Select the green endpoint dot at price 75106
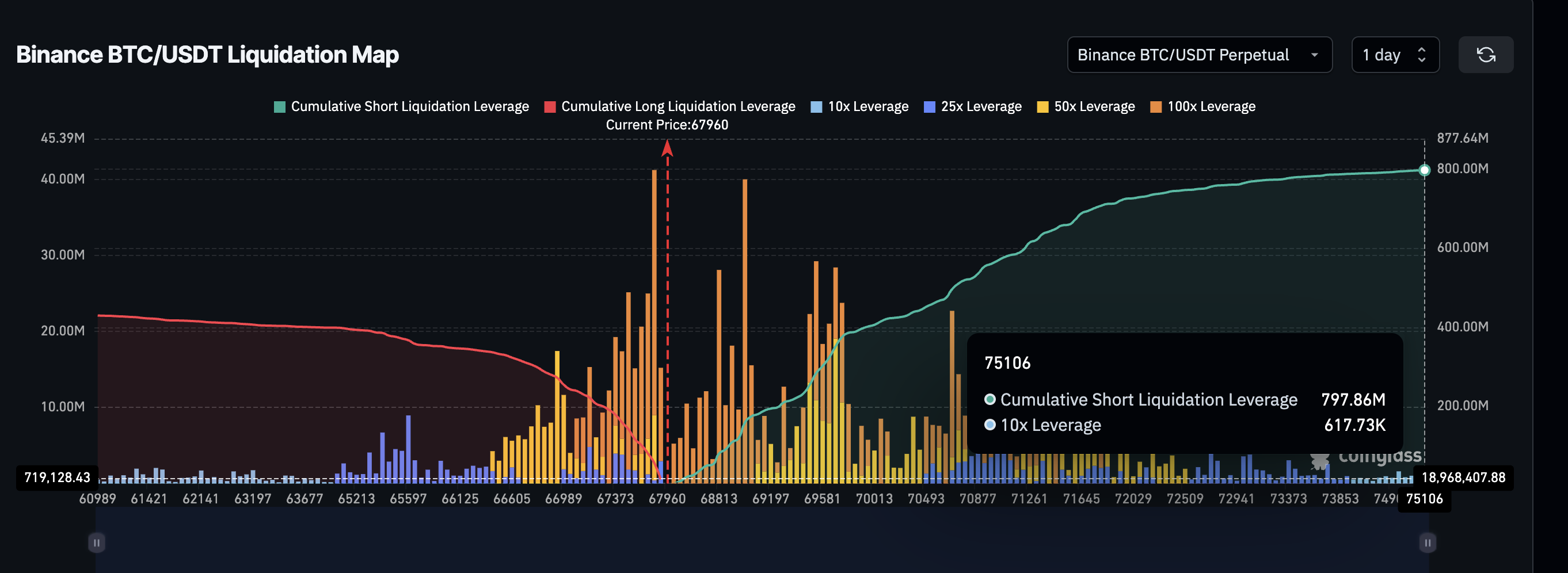Screen dimensions: 1568x573 (x=1424, y=170)
